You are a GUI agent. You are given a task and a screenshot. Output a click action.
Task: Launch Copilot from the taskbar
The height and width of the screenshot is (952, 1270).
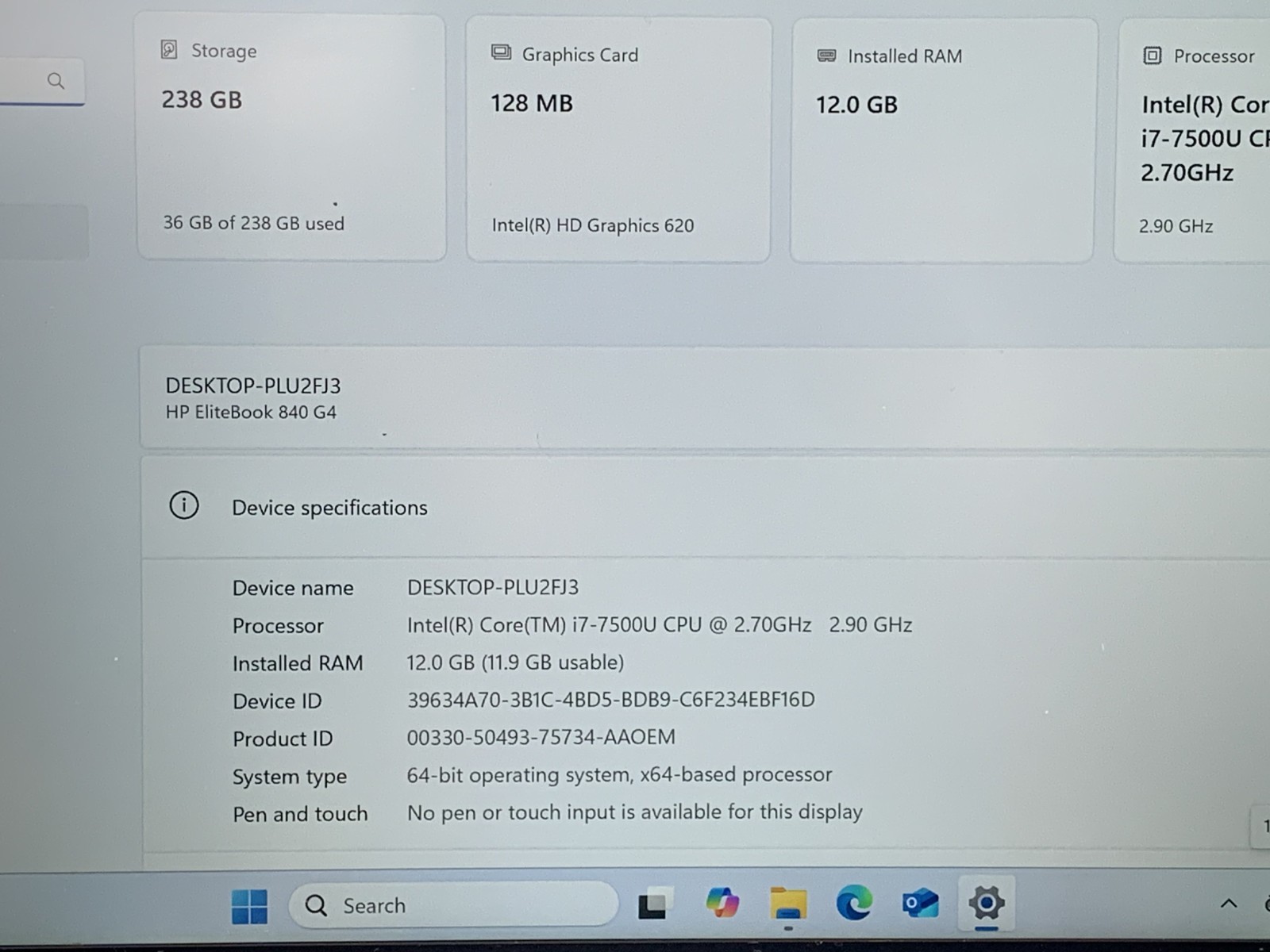tap(722, 903)
